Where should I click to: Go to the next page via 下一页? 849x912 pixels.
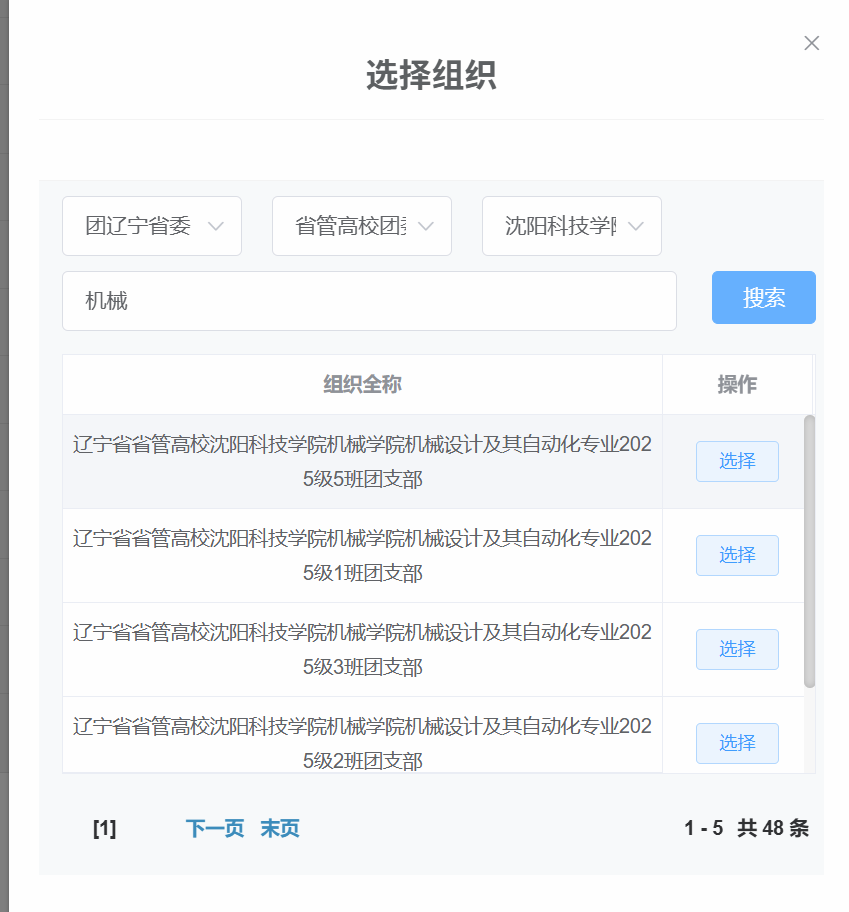(215, 829)
